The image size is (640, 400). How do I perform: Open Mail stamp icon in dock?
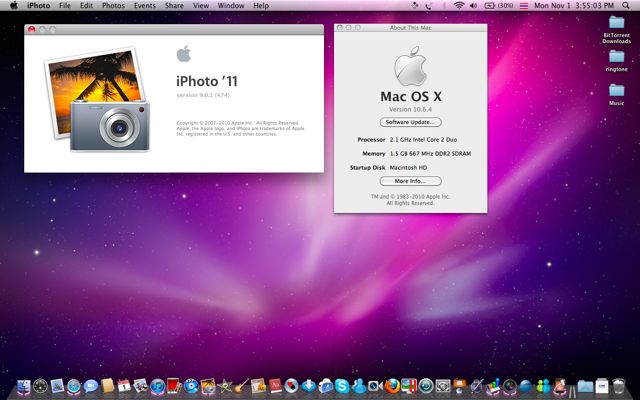[57, 386]
